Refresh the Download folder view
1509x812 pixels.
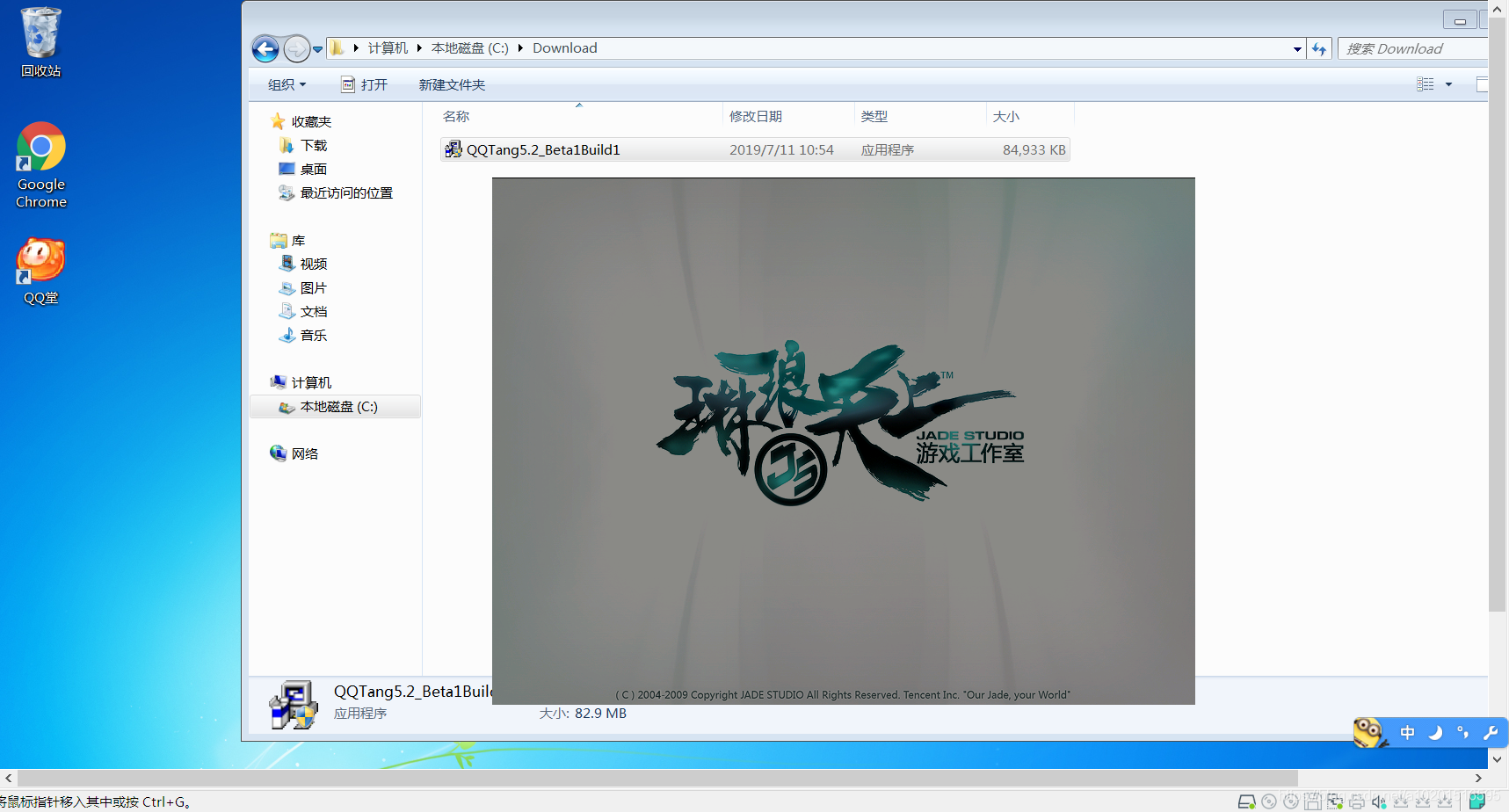1319,49
